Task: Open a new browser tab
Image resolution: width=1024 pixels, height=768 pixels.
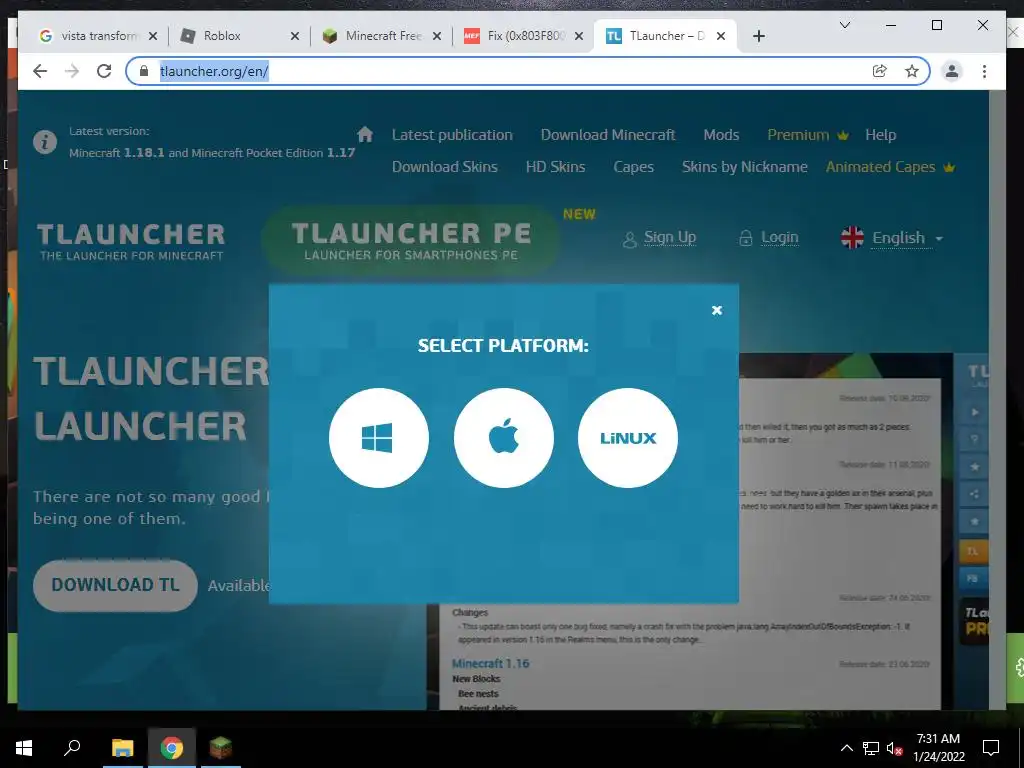Action: [758, 36]
